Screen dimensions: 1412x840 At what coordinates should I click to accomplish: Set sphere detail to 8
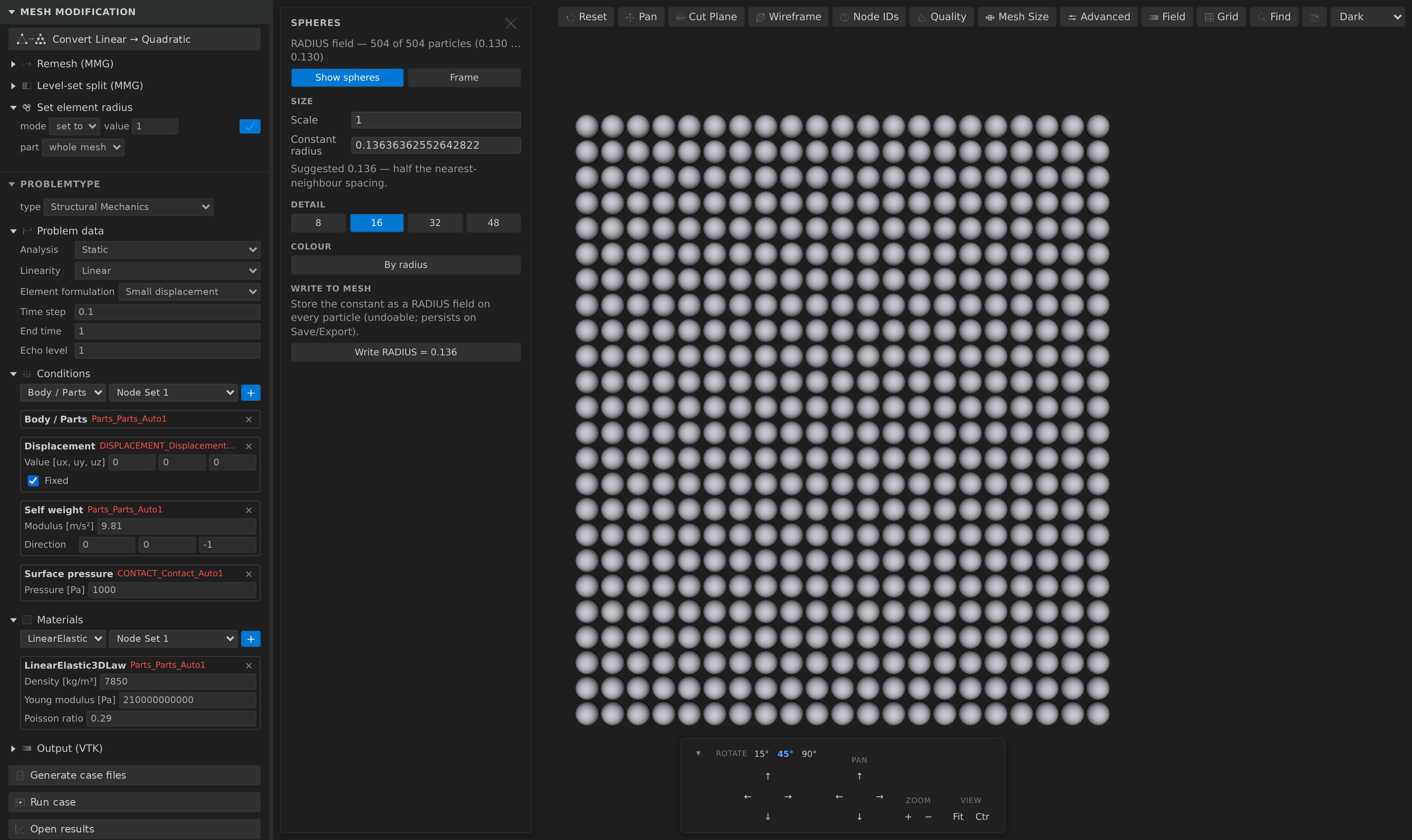tap(318, 223)
